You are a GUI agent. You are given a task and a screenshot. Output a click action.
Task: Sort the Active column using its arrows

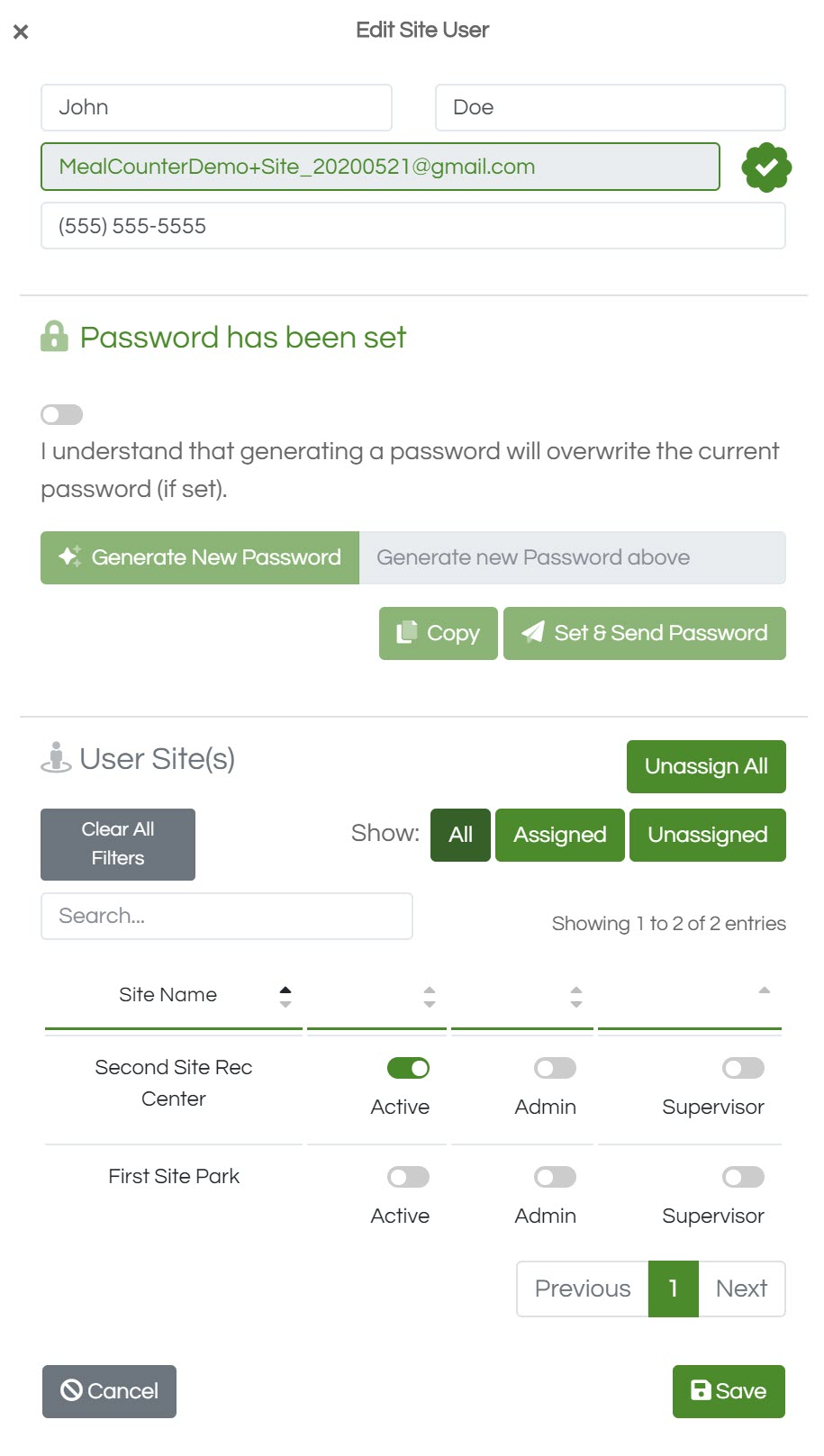pyautogui.click(x=430, y=996)
